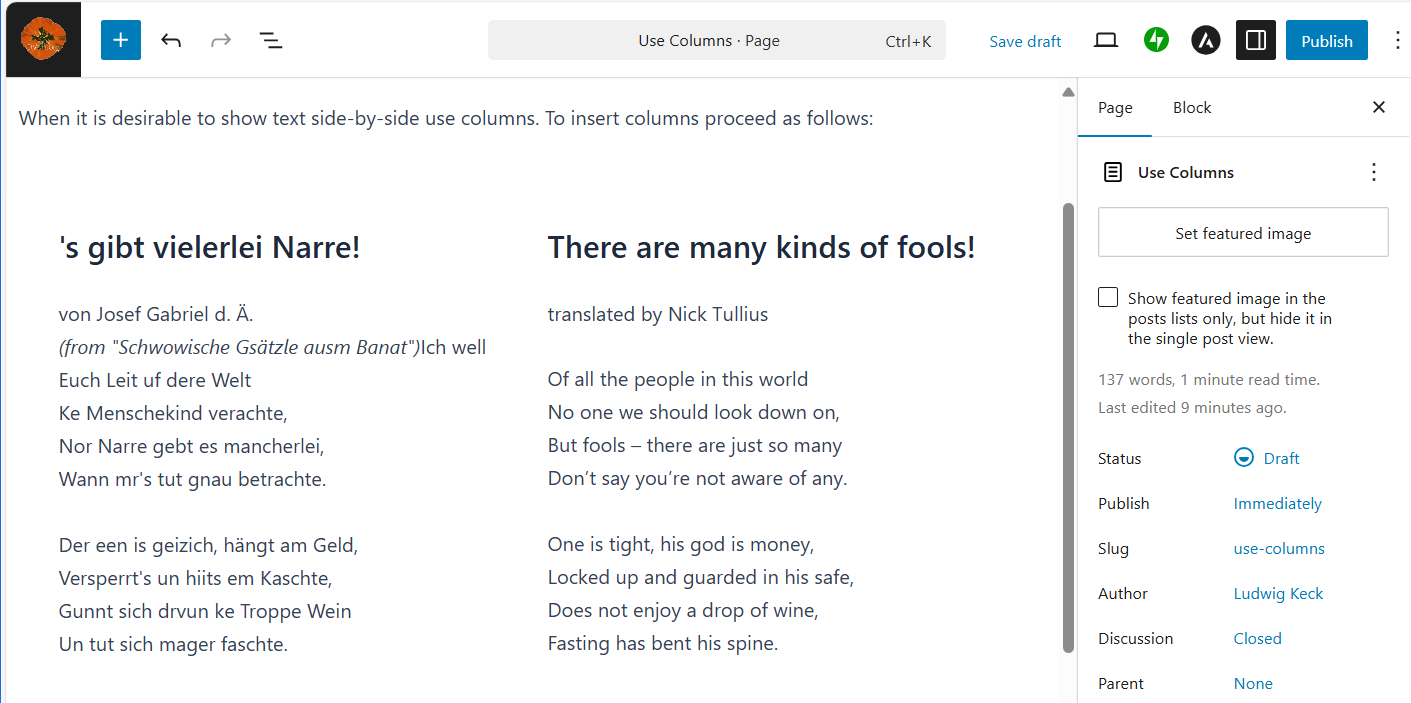Close the settings sidebar

pyautogui.click(x=1379, y=107)
